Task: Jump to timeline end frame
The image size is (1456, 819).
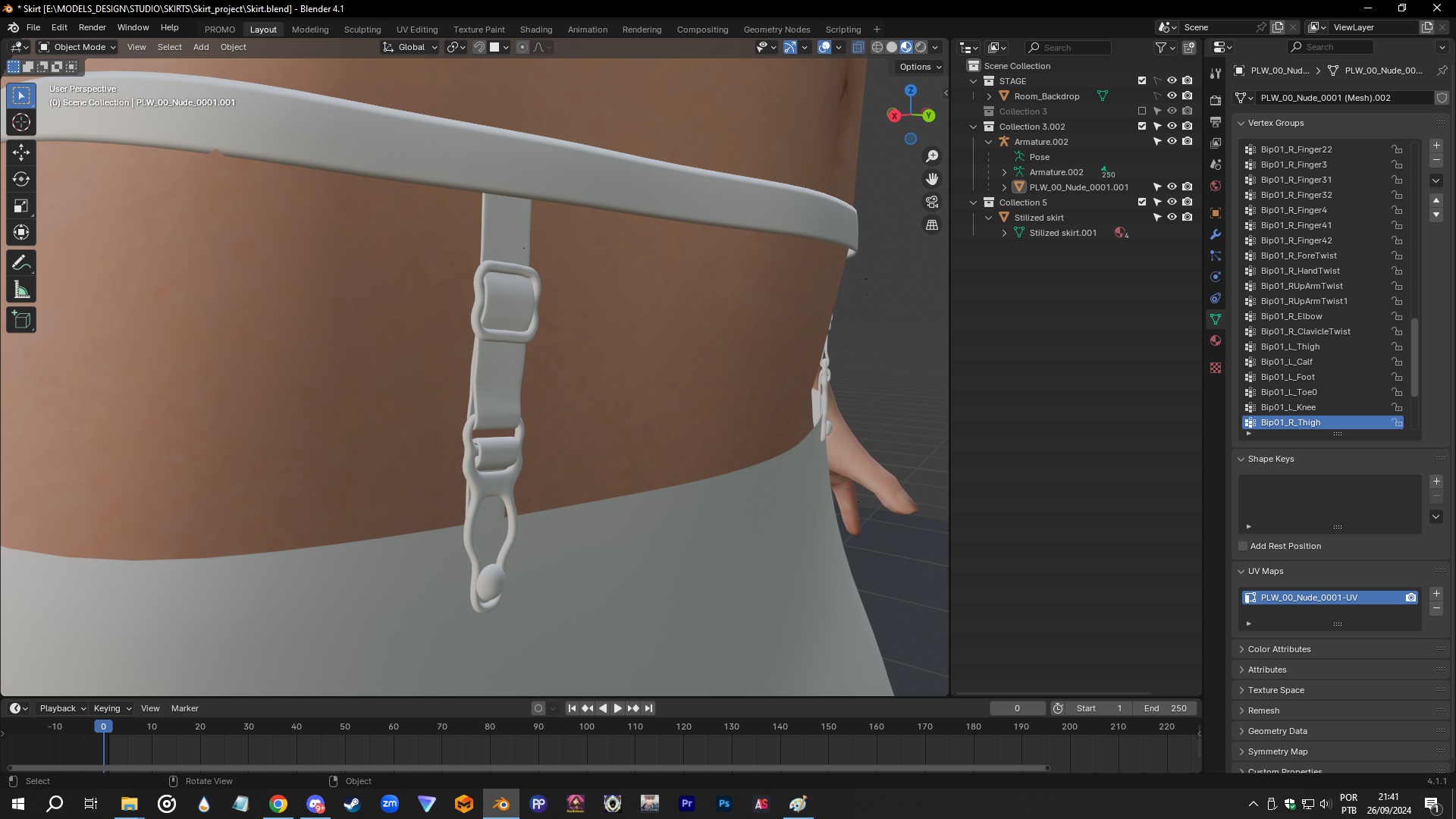Action: click(x=648, y=708)
